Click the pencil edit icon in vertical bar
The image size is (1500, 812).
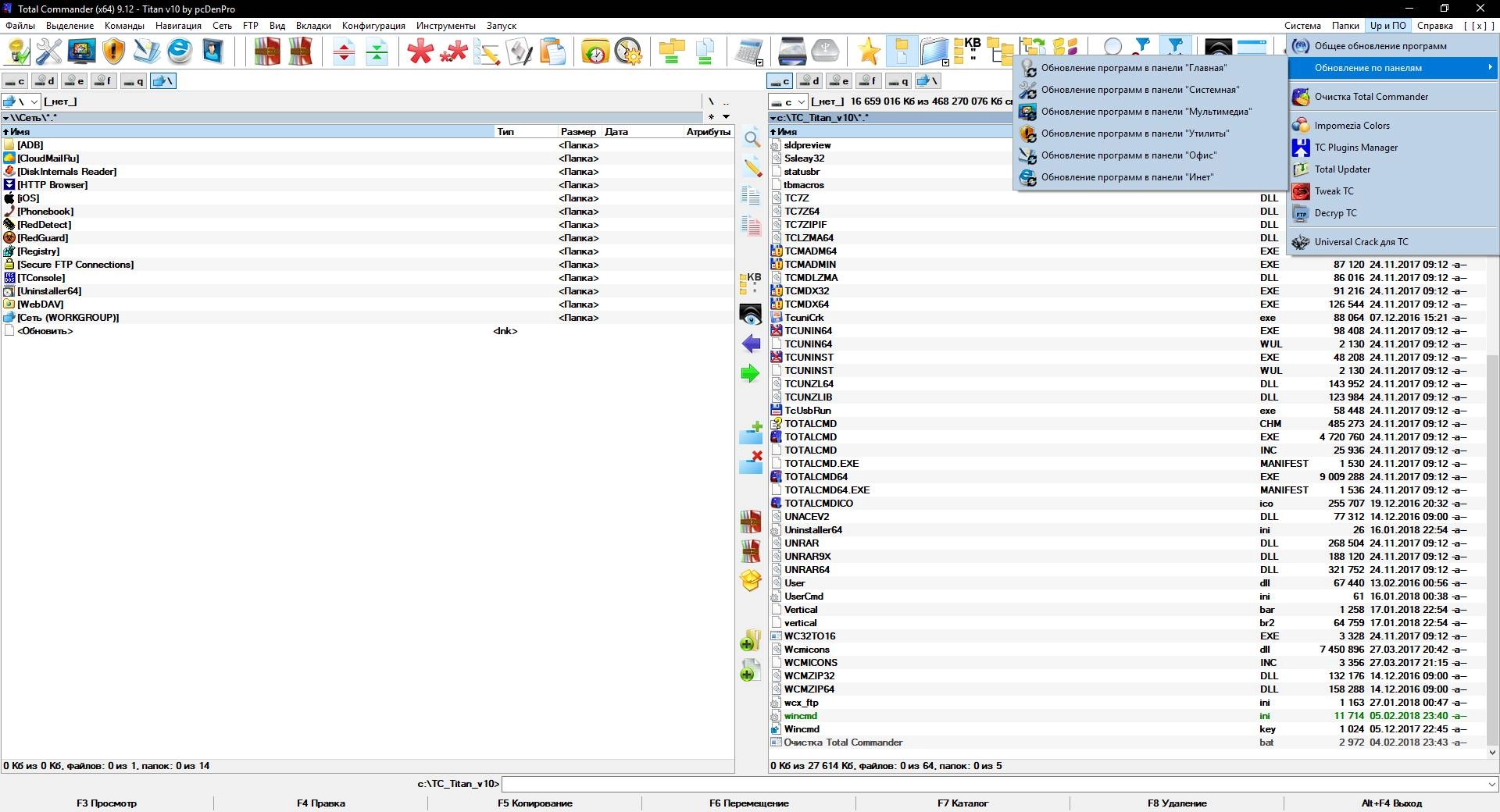coord(752,167)
